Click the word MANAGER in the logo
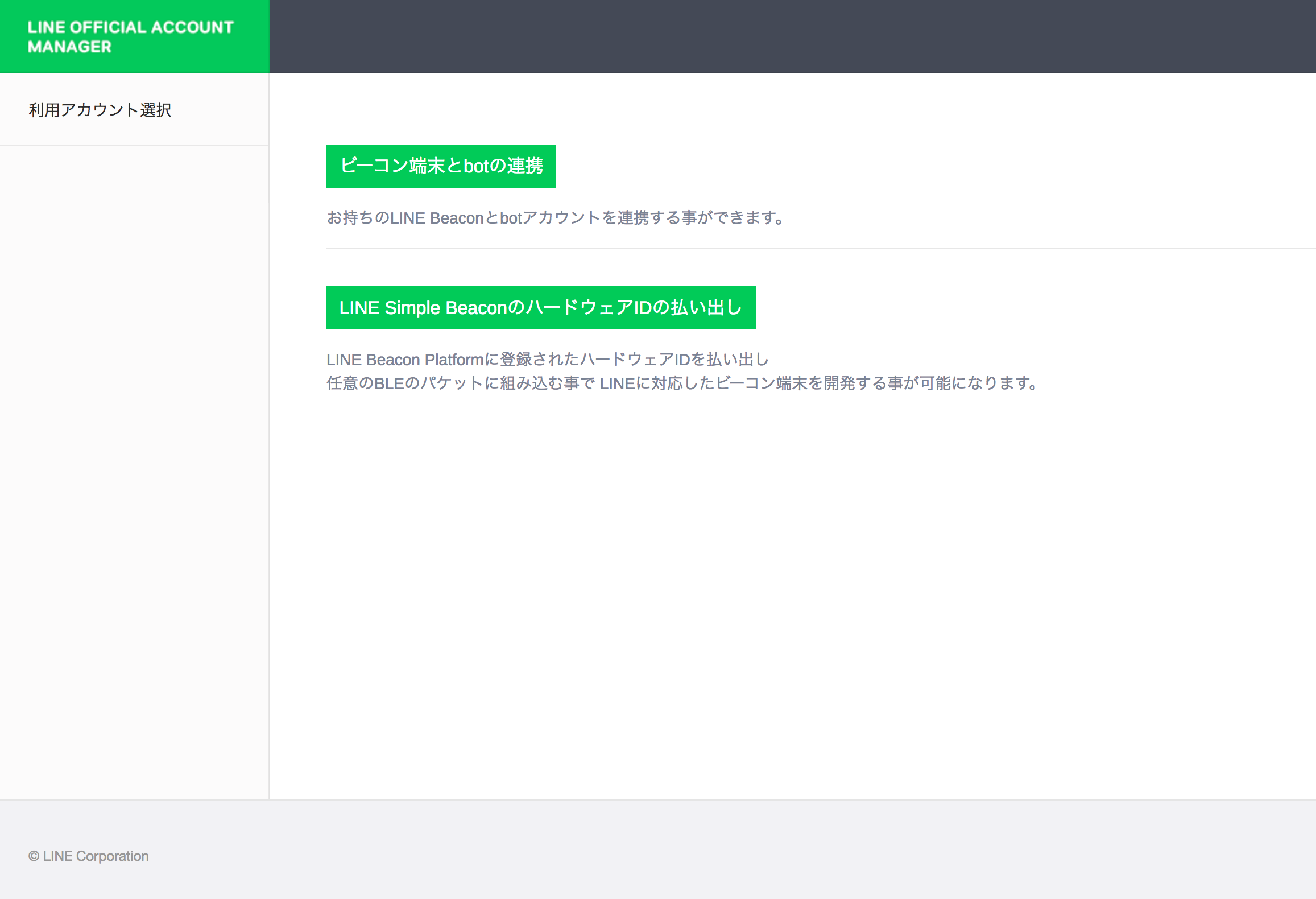This screenshot has width=1316, height=899. point(69,47)
